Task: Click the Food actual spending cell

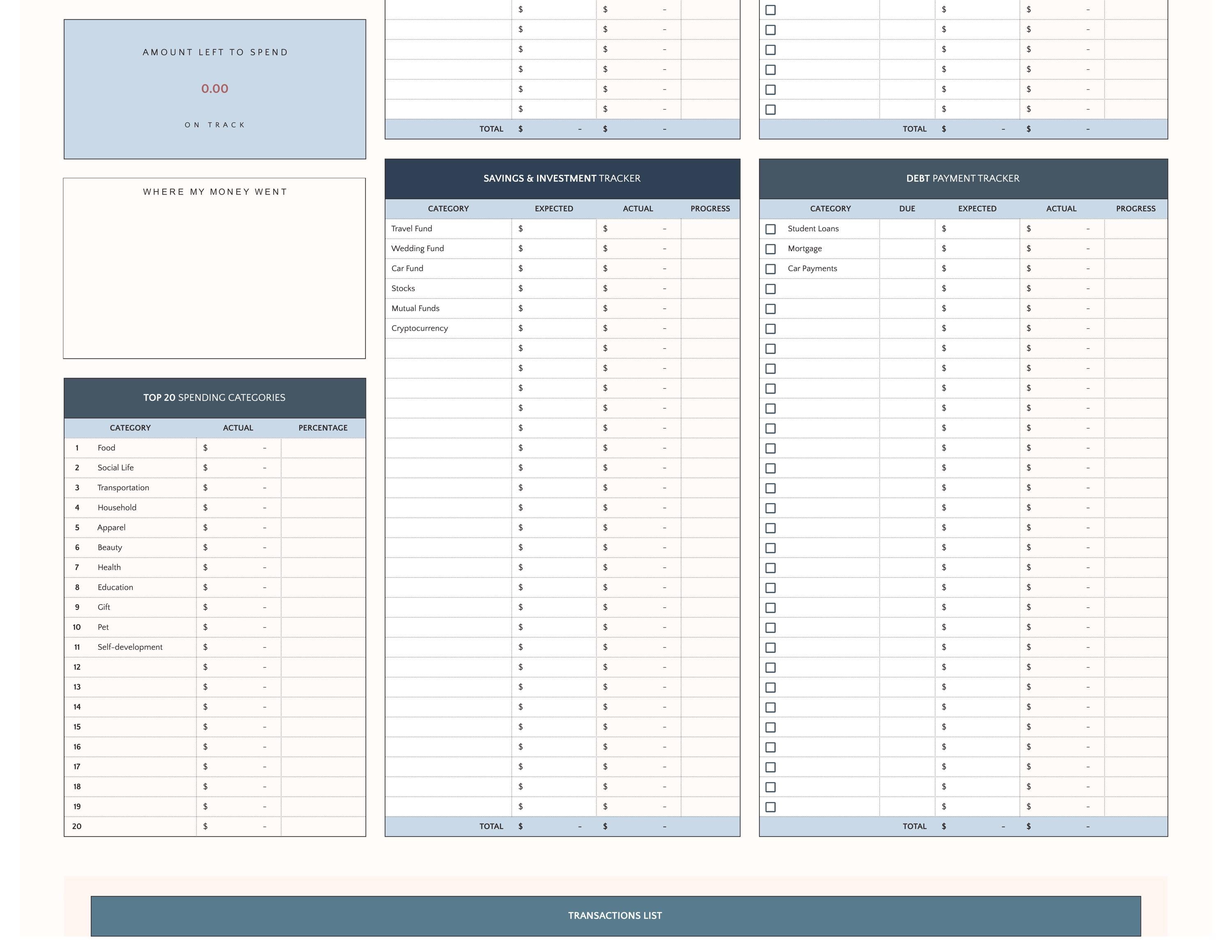Action: 237,447
